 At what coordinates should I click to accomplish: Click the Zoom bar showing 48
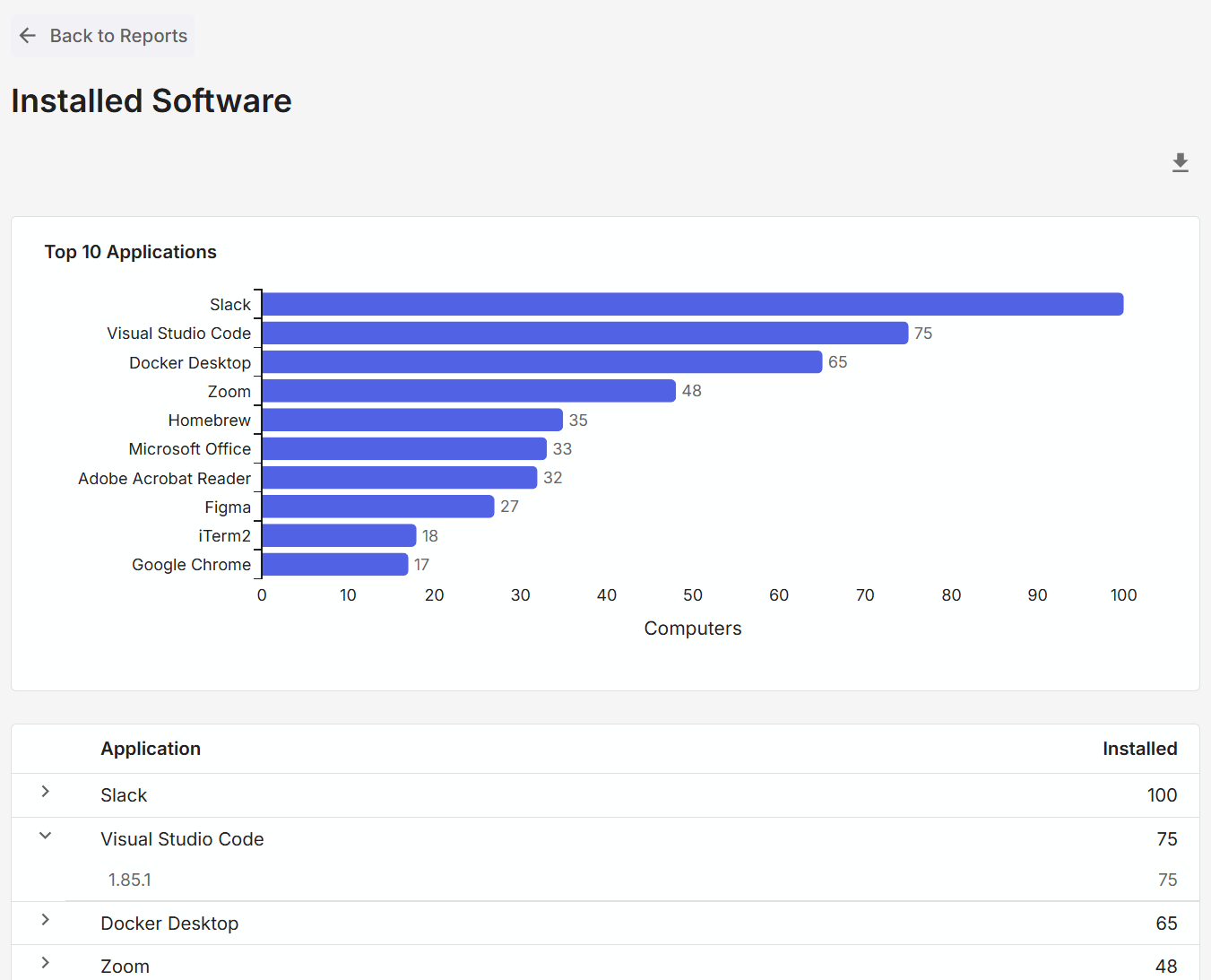pyautogui.click(x=466, y=390)
